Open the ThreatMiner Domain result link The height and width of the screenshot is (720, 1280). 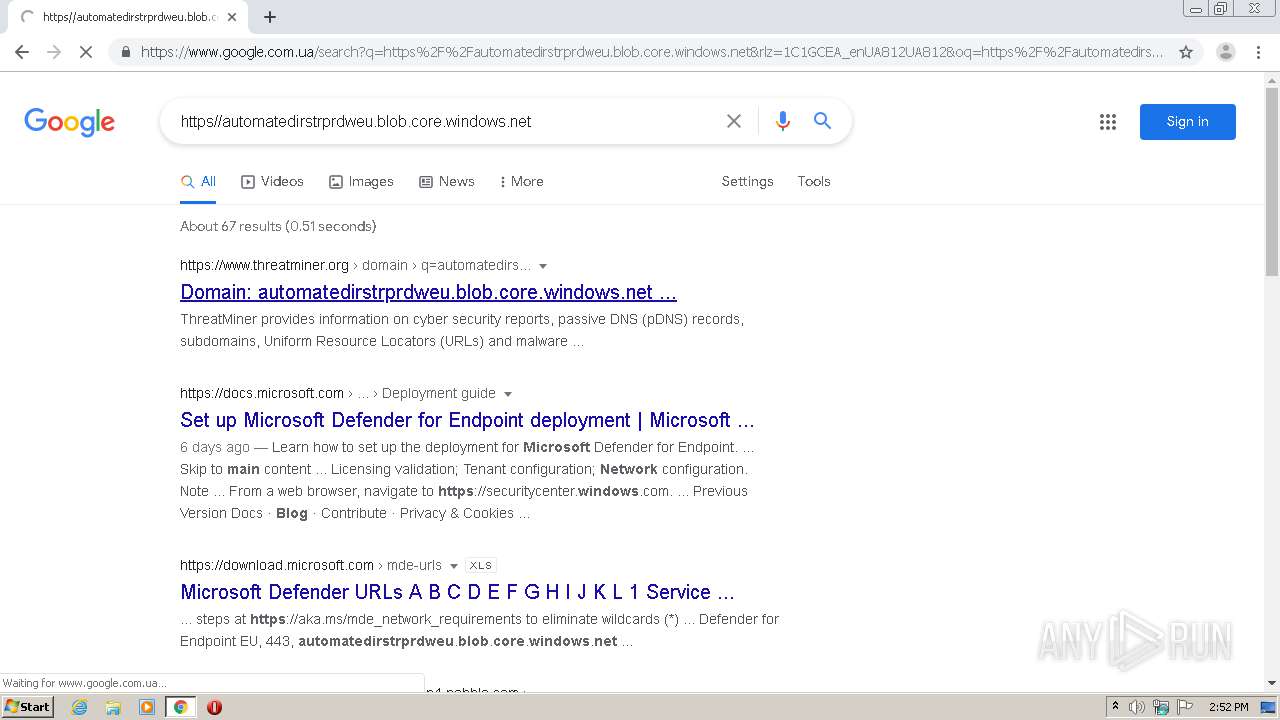tap(428, 292)
